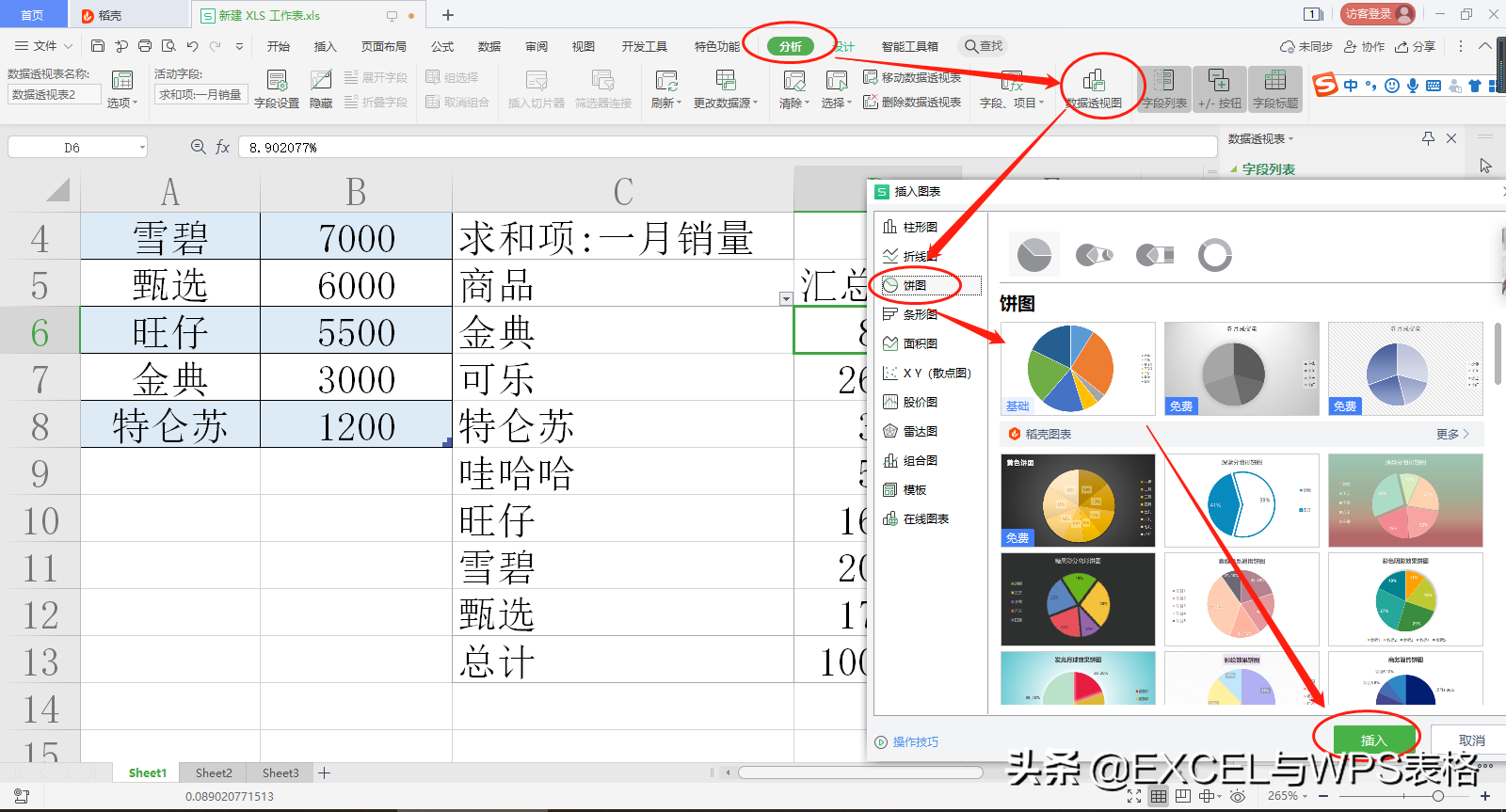Select 柱形图 column chart type
Image resolution: width=1506 pixels, height=812 pixels.
(x=910, y=227)
